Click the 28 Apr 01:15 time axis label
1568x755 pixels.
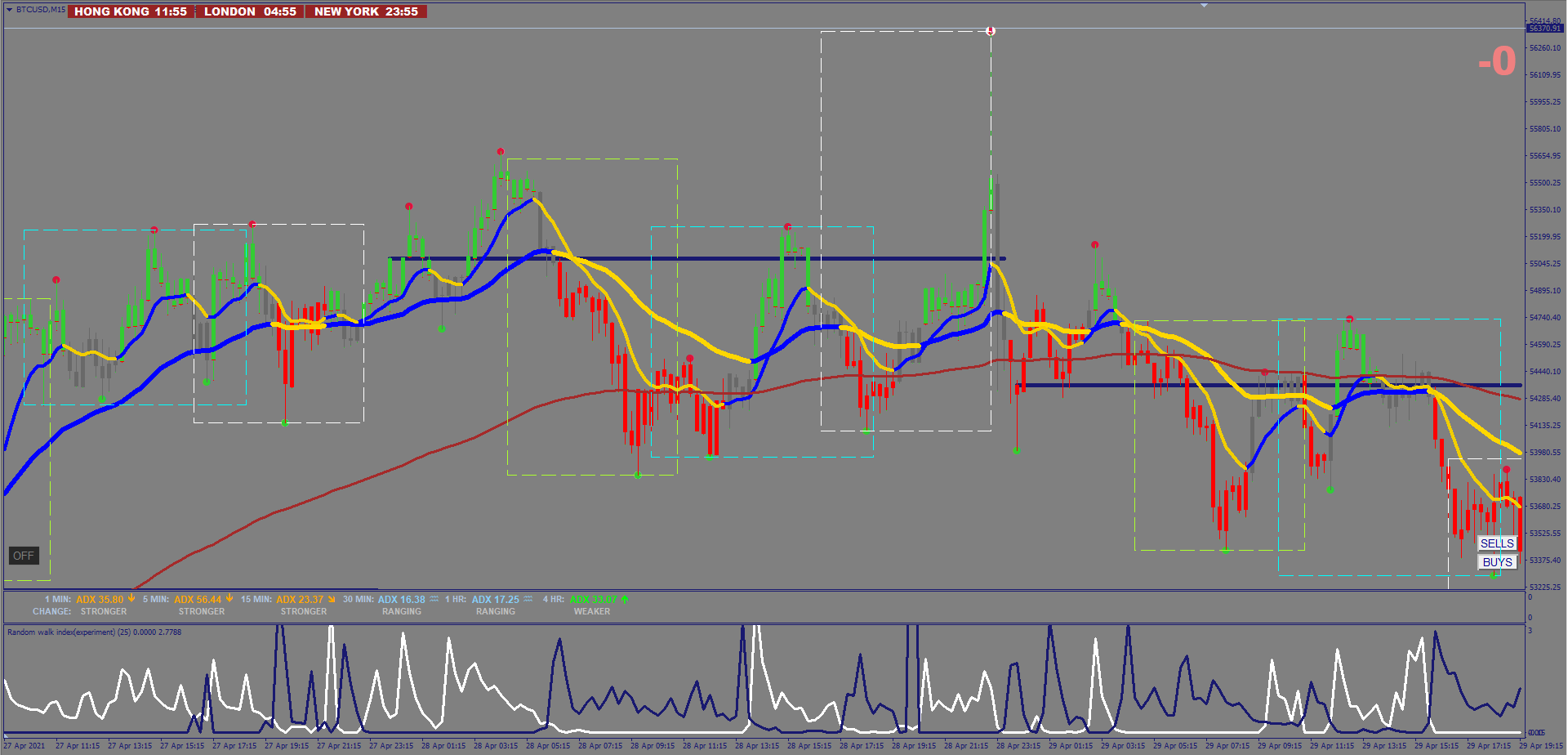click(x=443, y=746)
